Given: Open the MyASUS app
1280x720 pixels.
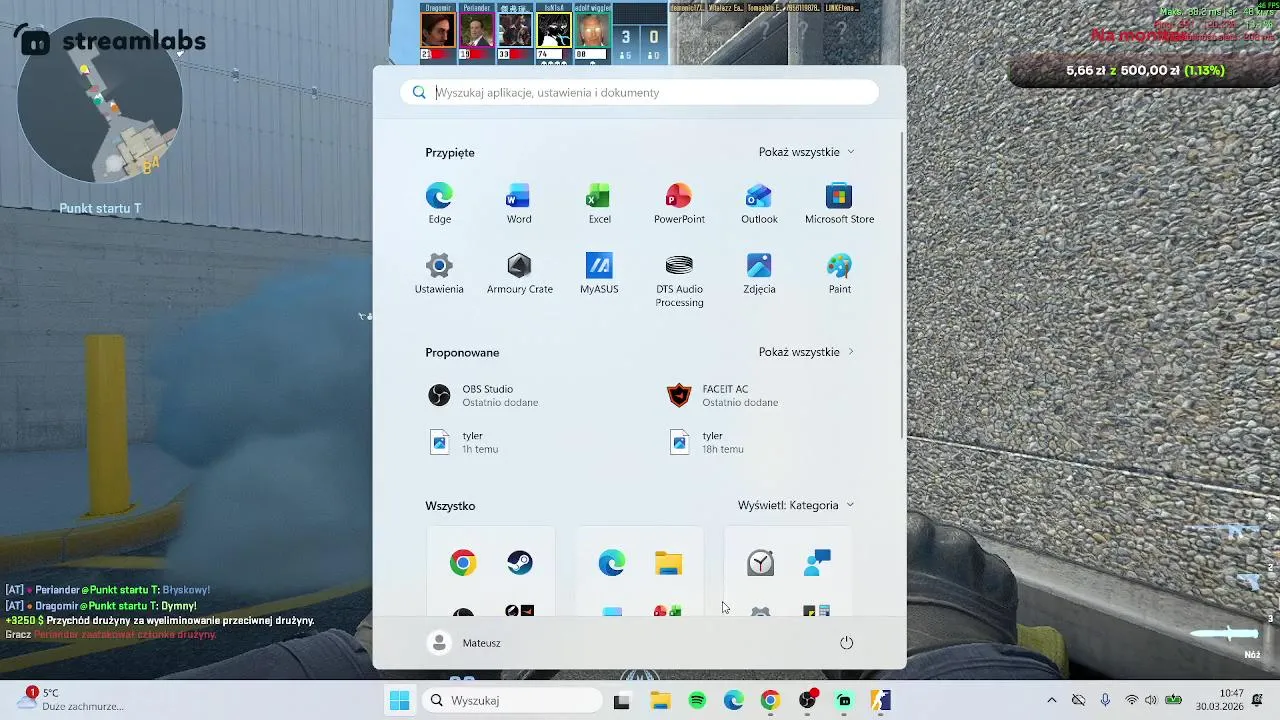Looking at the screenshot, I should pos(599,274).
